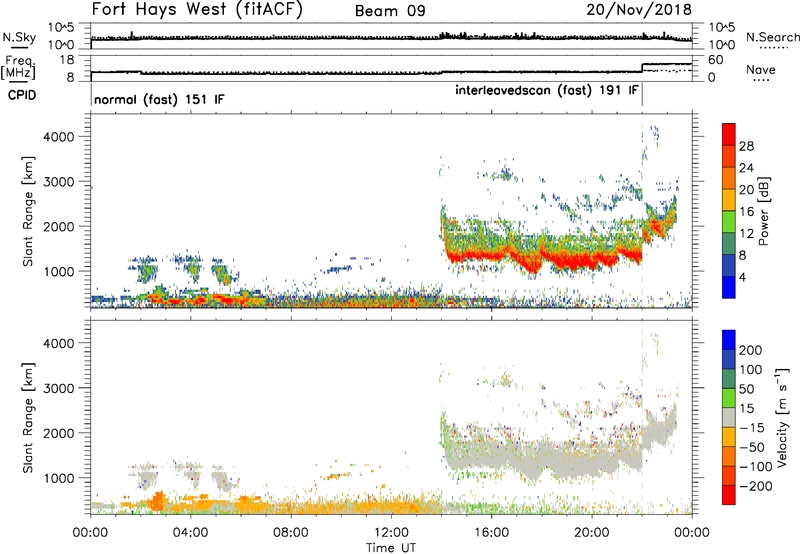Click the title 'Fort Hays West (fitACF)'
The height and width of the screenshot is (554, 800).
tap(197, 10)
